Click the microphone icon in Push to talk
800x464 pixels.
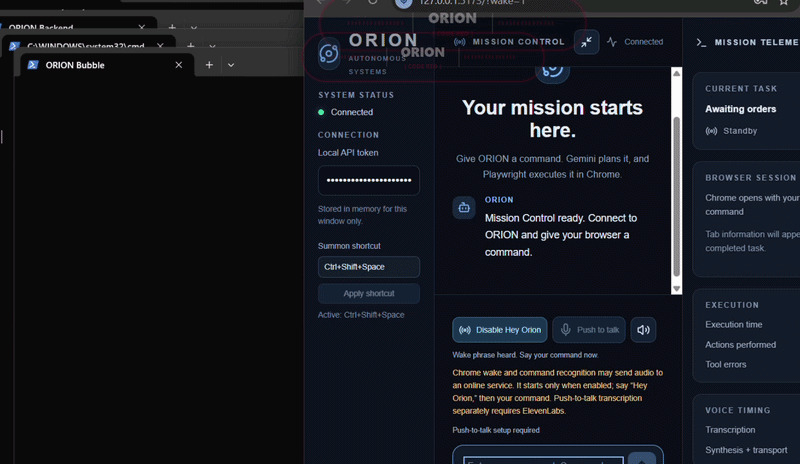pyautogui.click(x=565, y=330)
